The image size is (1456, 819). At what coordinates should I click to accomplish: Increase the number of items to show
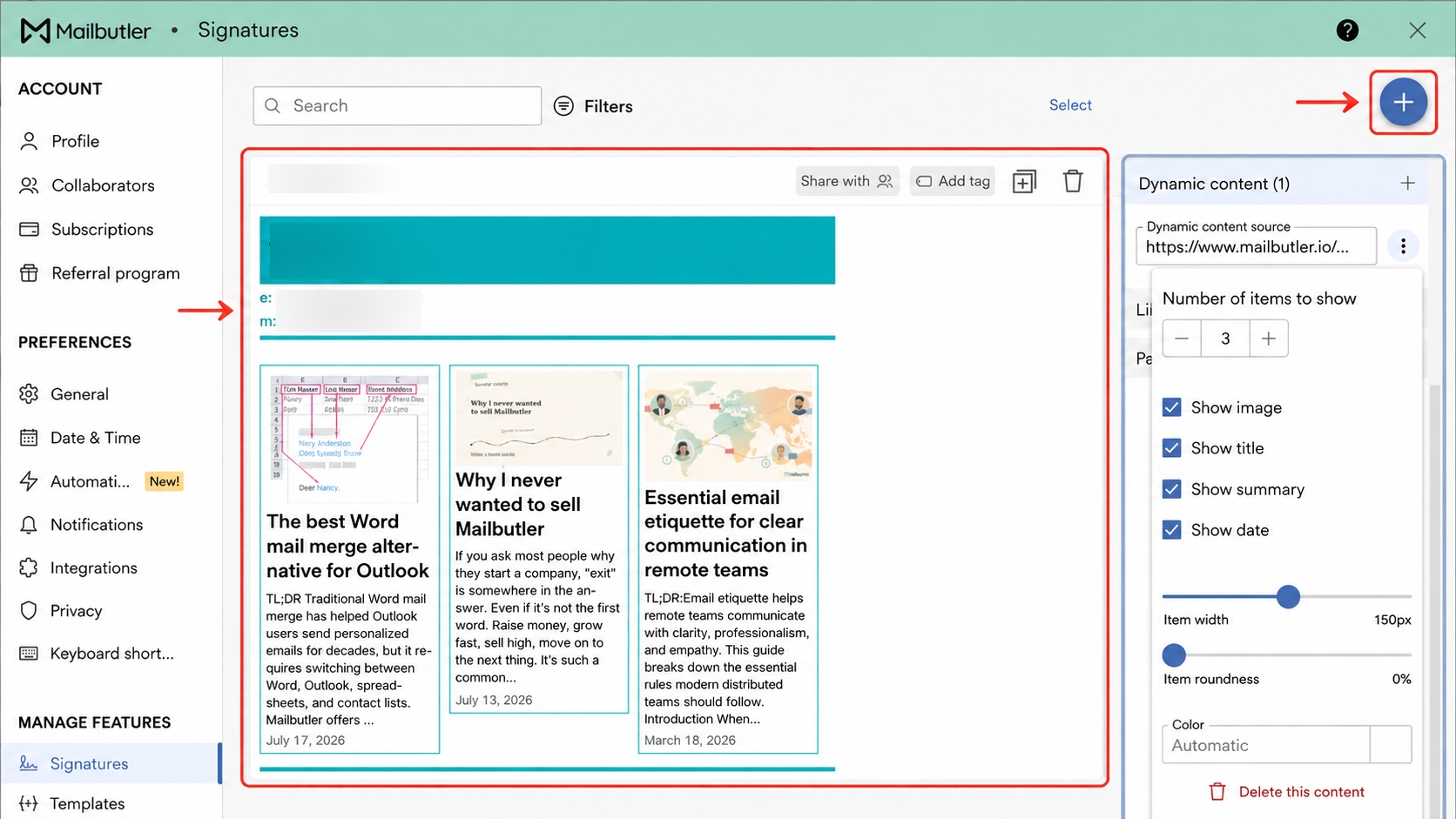click(1269, 339)
